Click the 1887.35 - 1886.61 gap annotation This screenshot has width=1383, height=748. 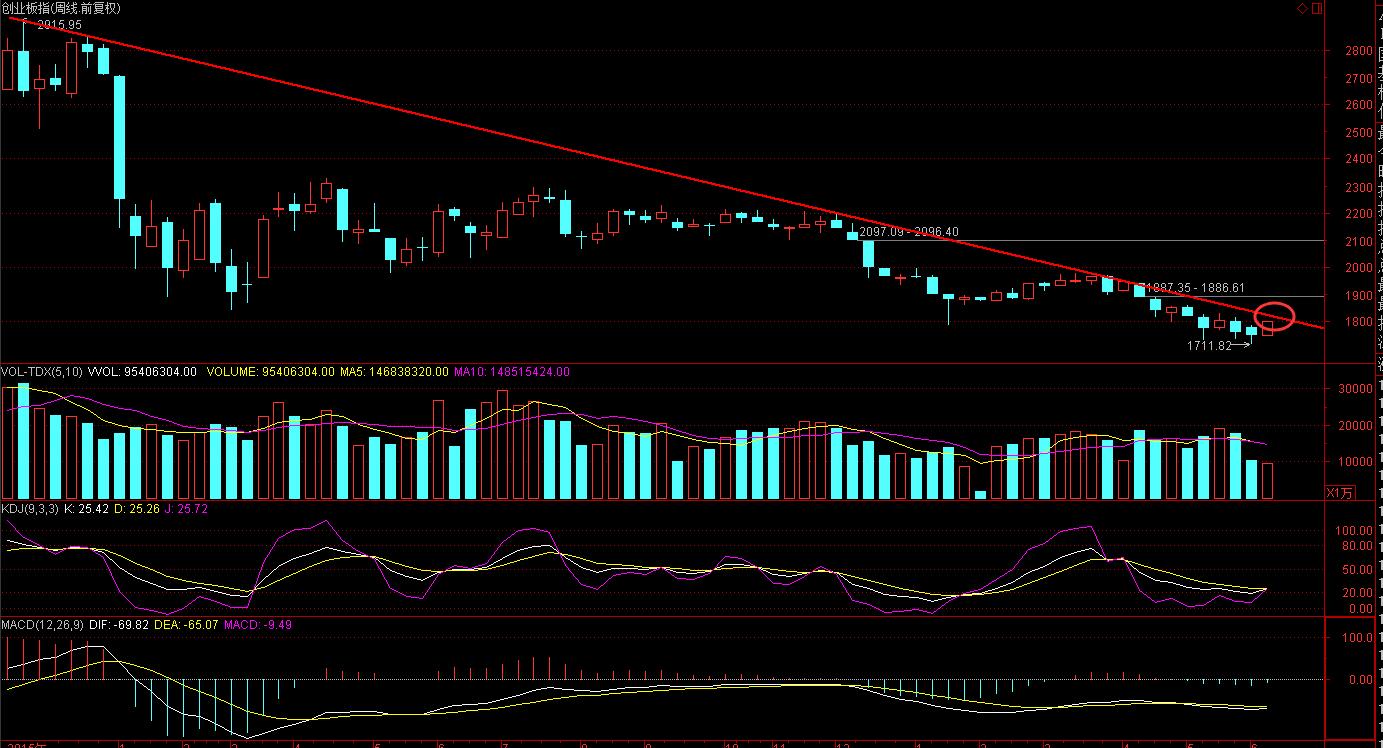coord(1195,287)
